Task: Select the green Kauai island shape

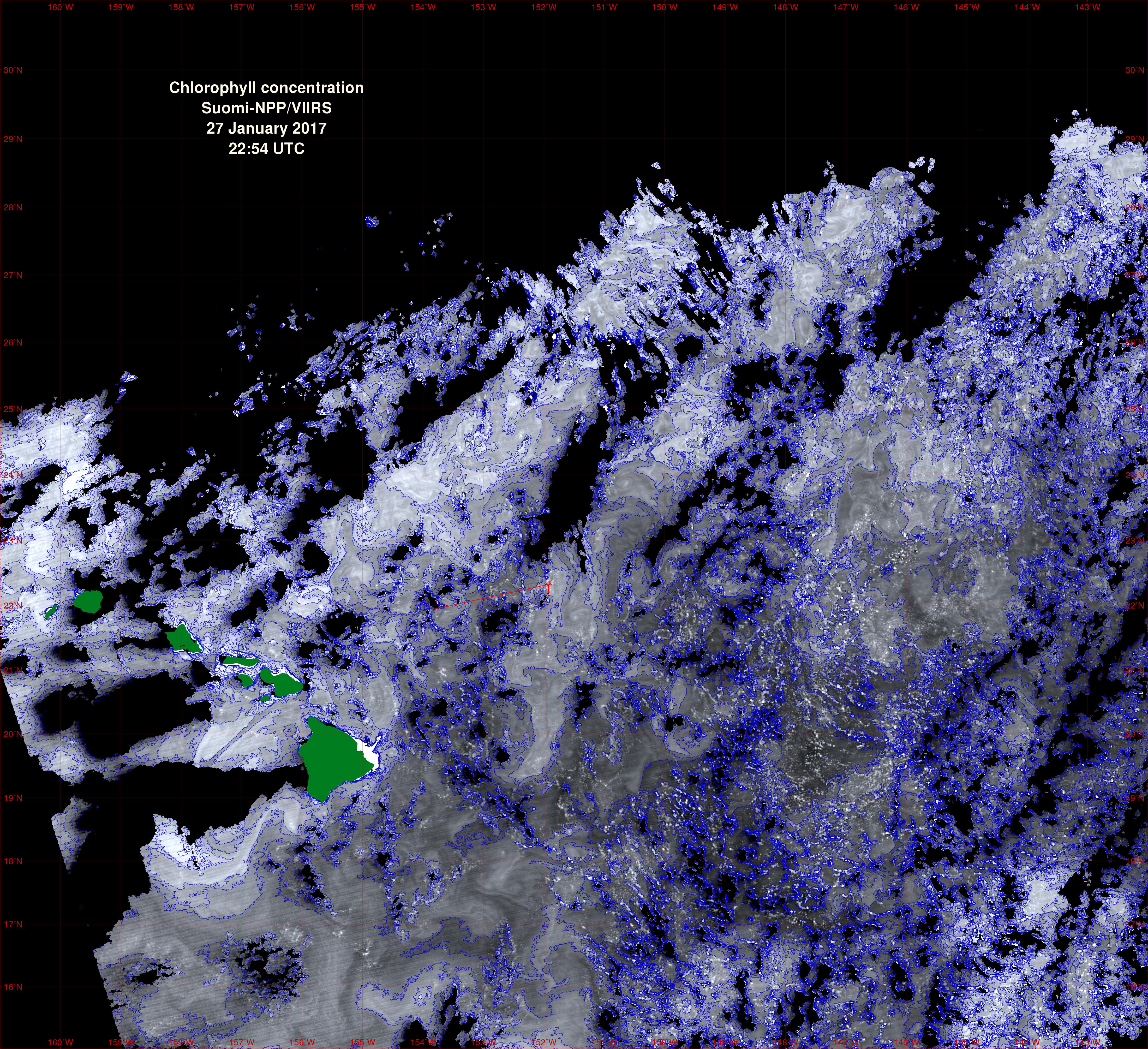Action: click(88, 601)
